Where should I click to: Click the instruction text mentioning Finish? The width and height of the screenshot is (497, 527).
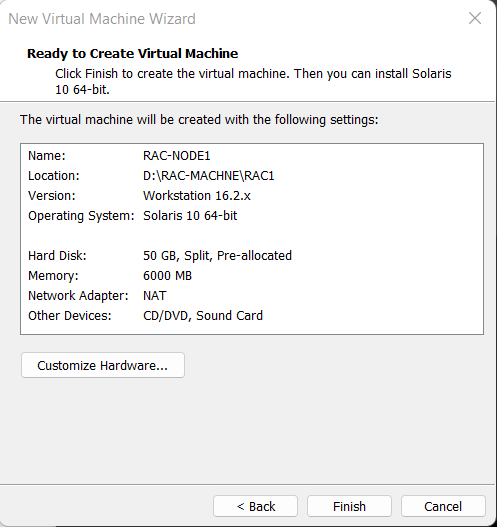(253, 82)
